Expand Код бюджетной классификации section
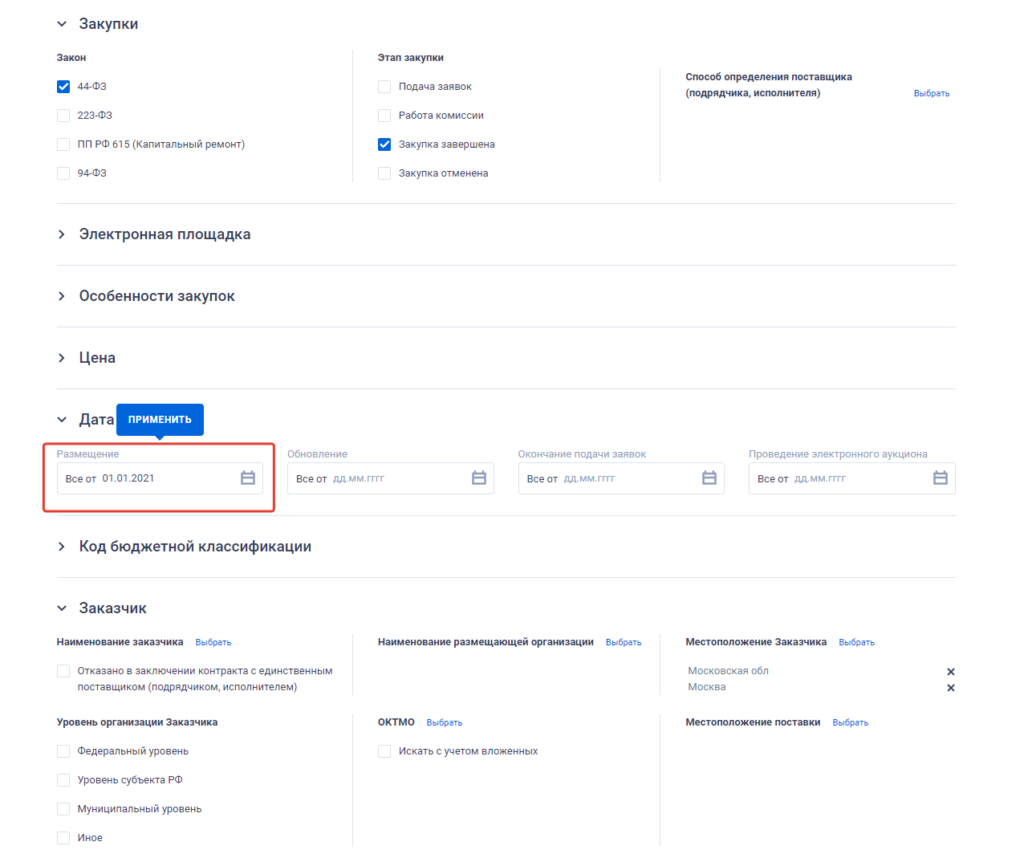Viewport: 1024px width, 854px height. pos(62,547)
